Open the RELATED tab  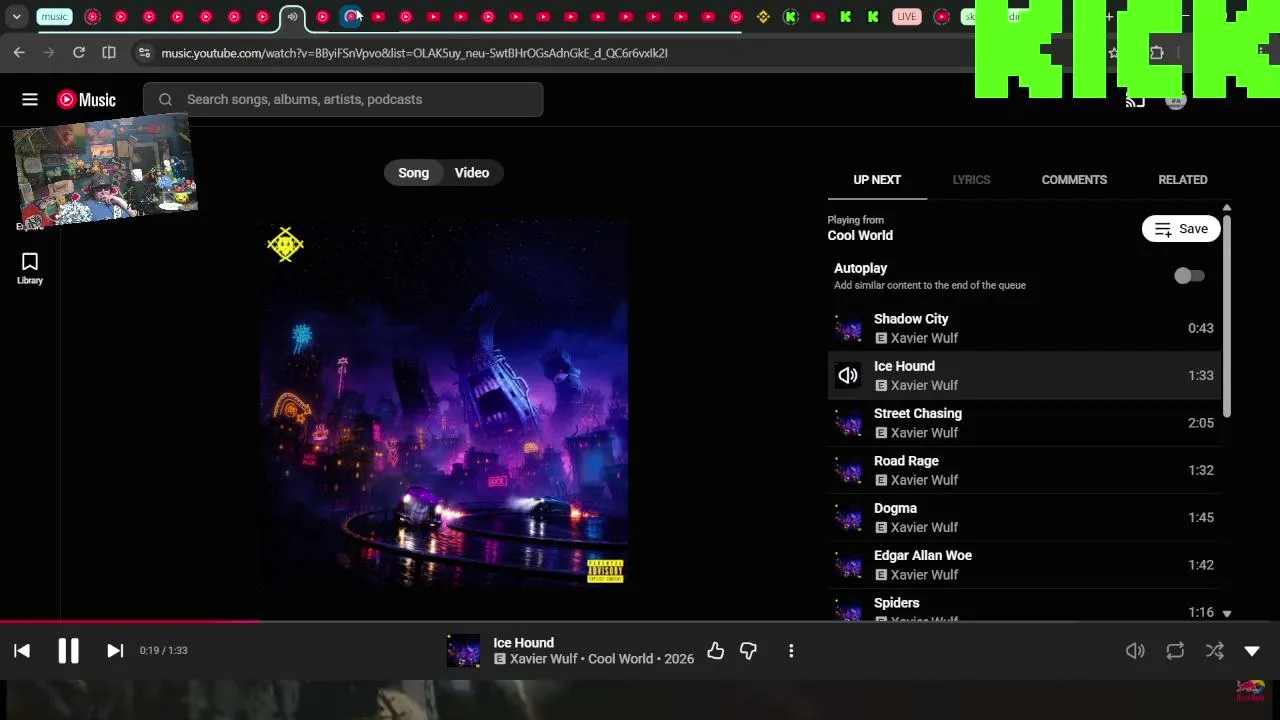(1183, 180)
